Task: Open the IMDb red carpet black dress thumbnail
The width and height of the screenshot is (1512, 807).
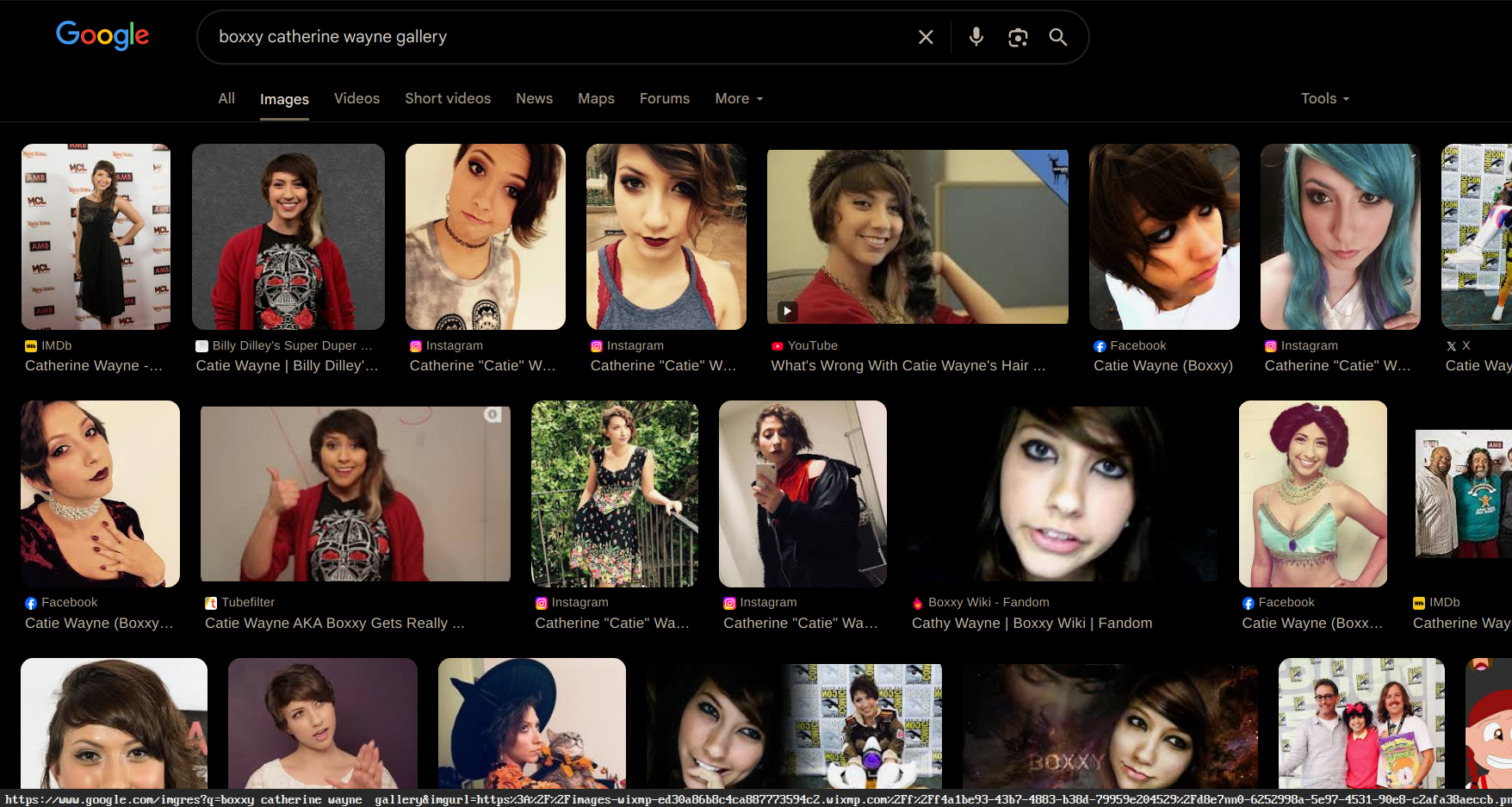Action: click(x=96, y=237)
